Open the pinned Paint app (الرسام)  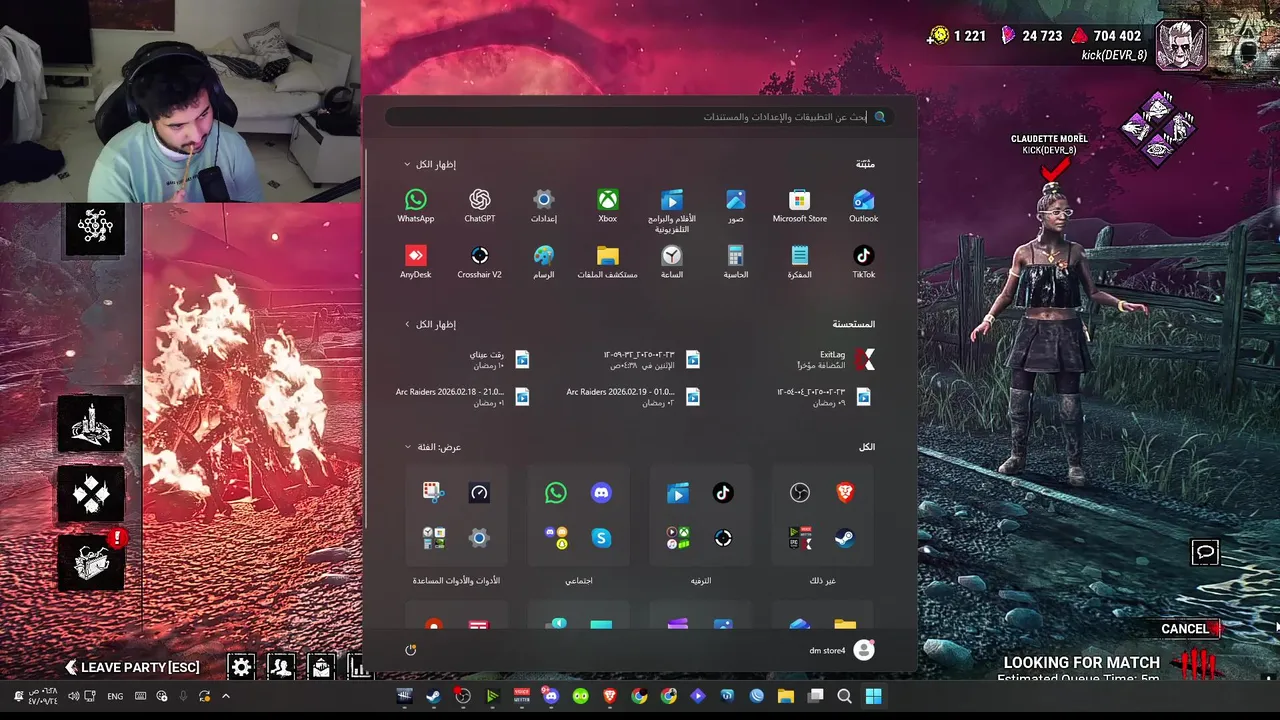tap(543, 262)
